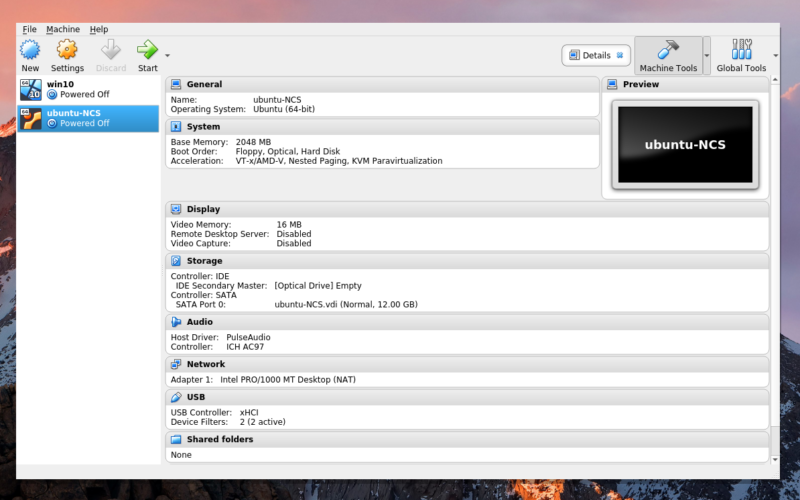Click the Acceleration VT-x/AMD-V value
The height and width of the screenshot is (500, 800).
click(339, 161)
